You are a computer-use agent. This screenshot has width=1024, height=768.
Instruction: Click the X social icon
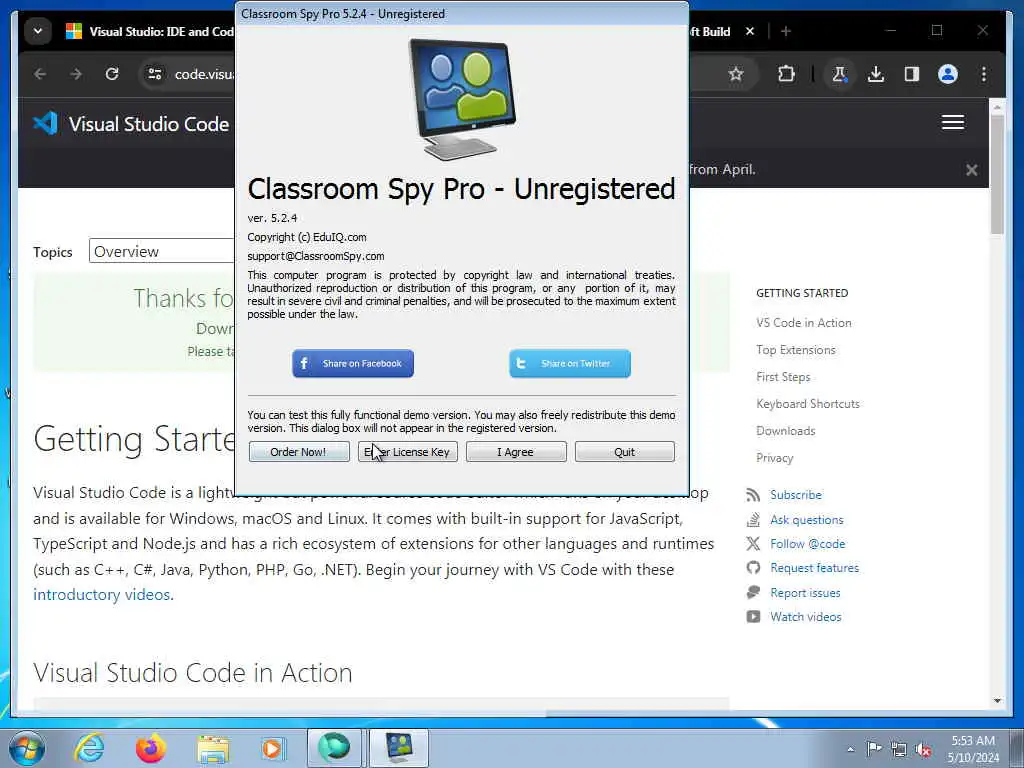click(753, 543)
